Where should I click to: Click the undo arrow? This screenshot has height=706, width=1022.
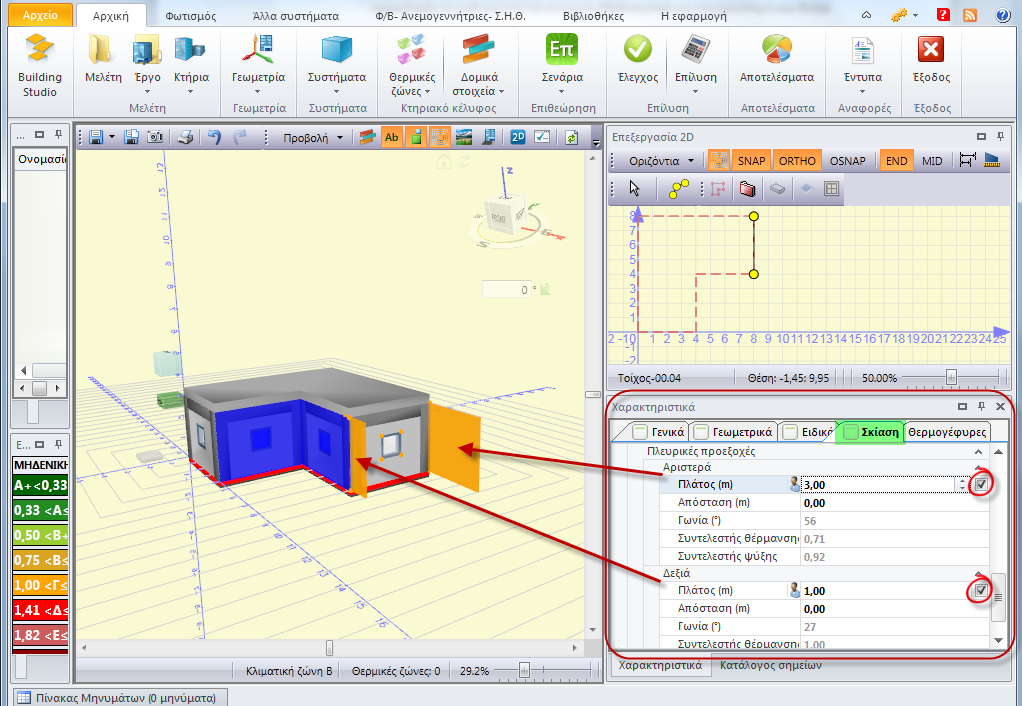(214, 137)
